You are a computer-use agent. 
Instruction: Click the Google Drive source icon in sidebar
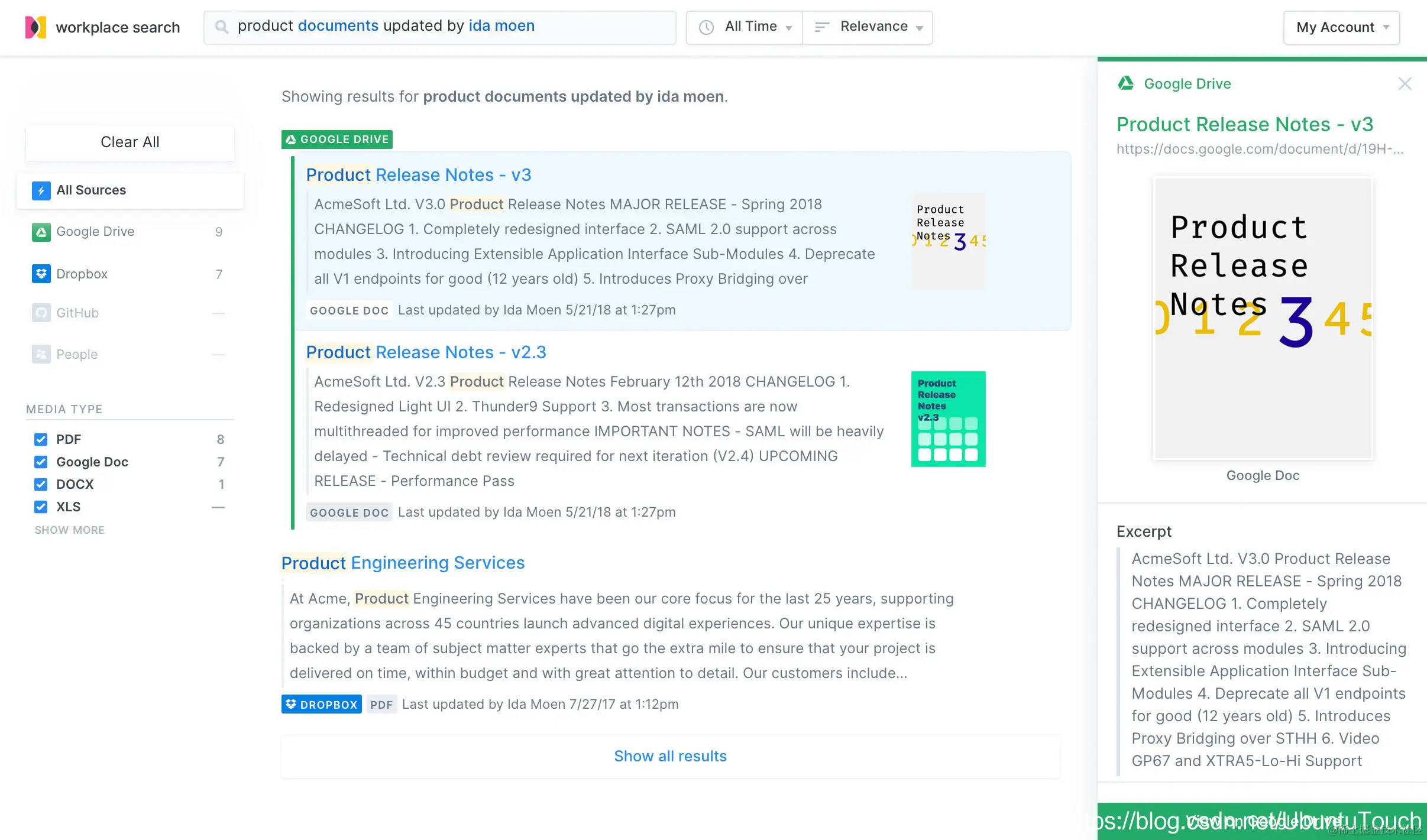tap(41, 232)
